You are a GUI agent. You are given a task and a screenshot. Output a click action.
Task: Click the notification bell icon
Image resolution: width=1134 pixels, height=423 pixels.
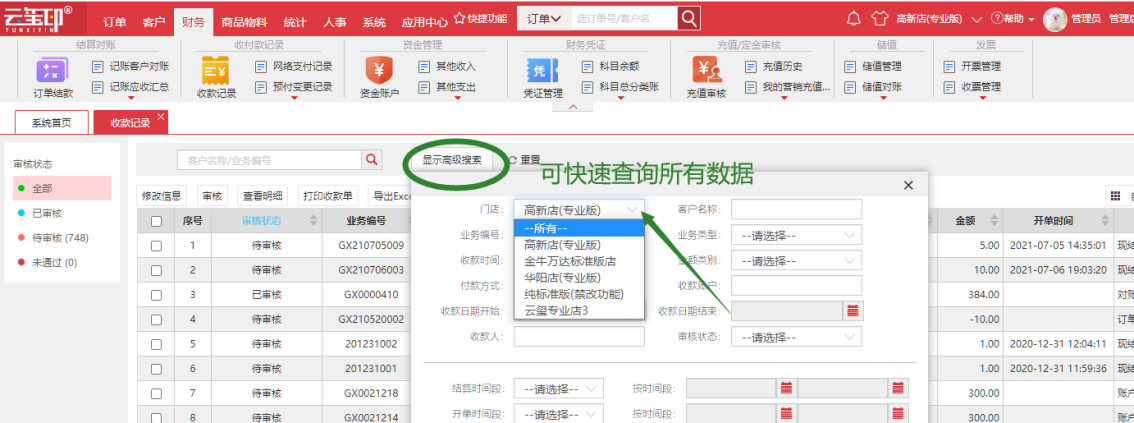[x=854, y=18]
